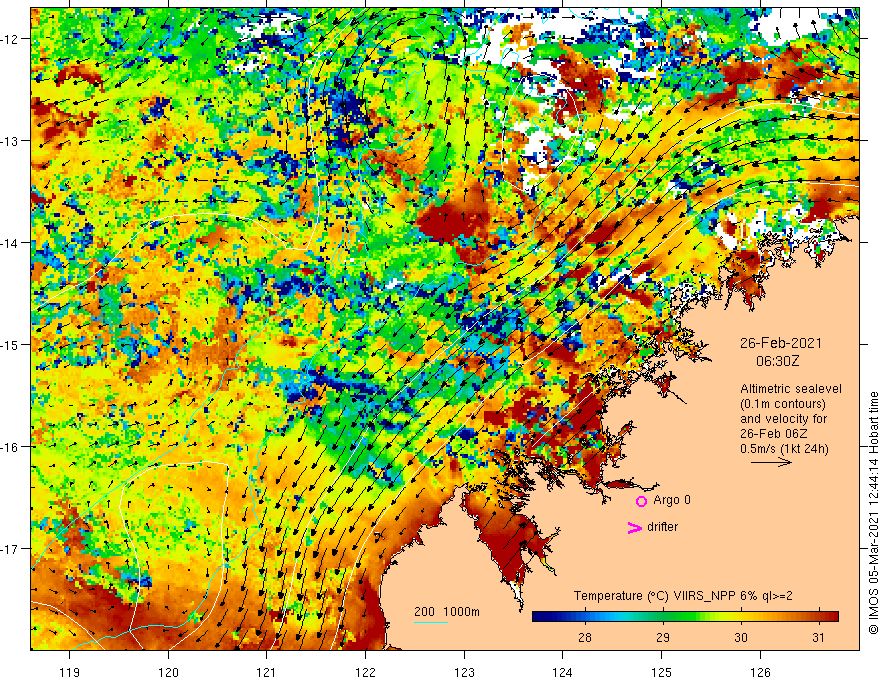Click latitude axis label -13
The image size is (880, 680).
pyautogui.click(x=10, y=141)
